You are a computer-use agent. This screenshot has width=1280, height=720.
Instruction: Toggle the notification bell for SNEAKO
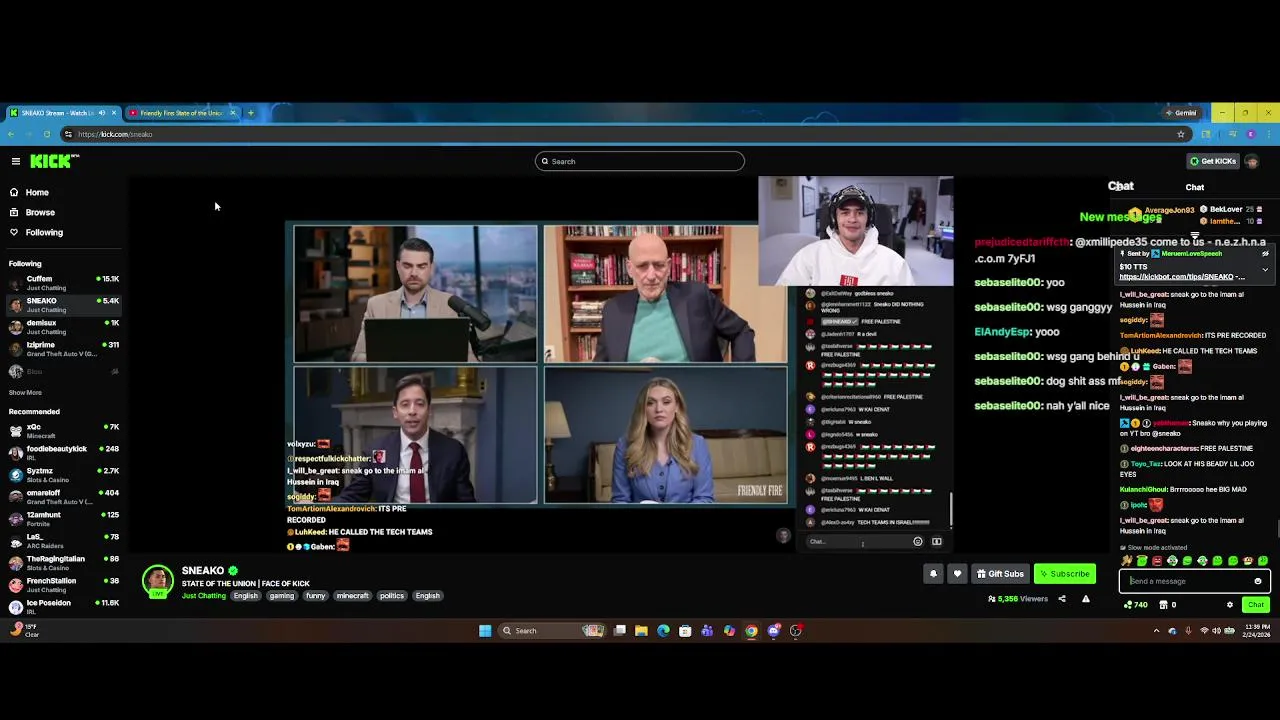(933, 574)
